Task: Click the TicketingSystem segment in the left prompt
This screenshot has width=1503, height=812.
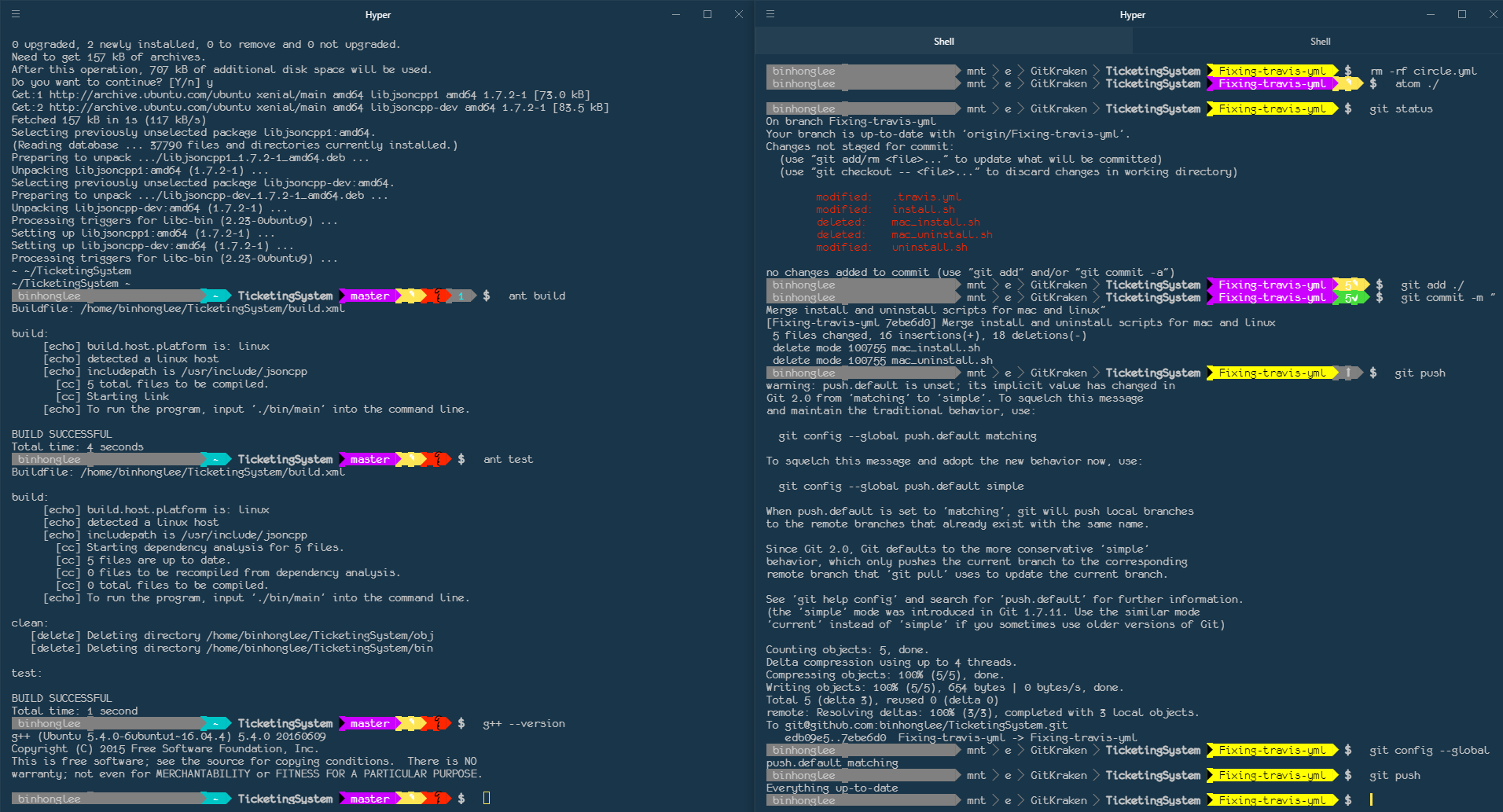Action: (x=286, y=296)
